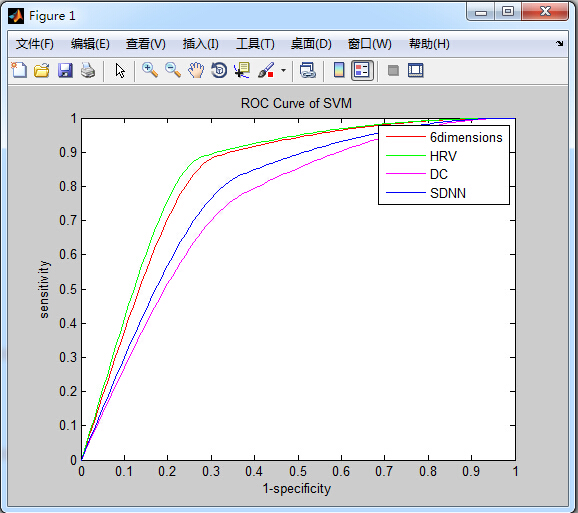Toggle the Insert Colorbar button
The width and height of the screenshot is (578, 513).
pyautogui.click(x=339, y=70)
